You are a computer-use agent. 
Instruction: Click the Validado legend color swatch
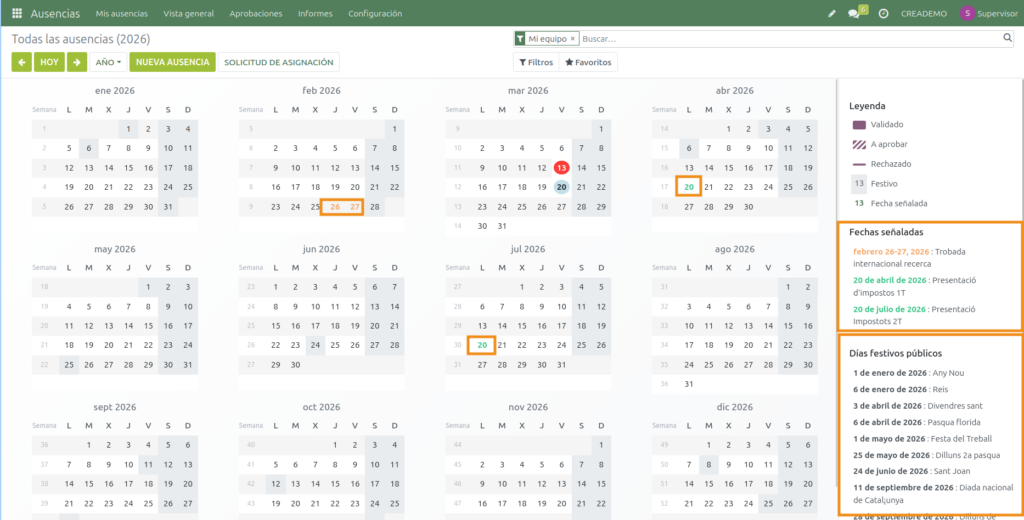(859, 125)
